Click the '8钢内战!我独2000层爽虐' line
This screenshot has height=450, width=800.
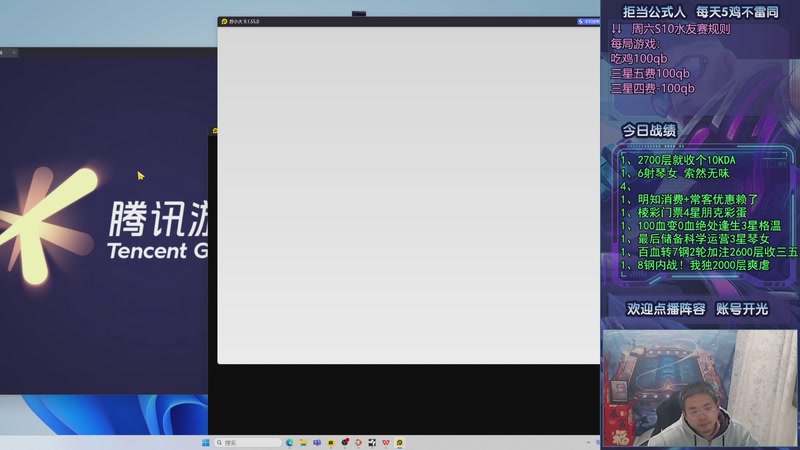(x=703, y=265)
